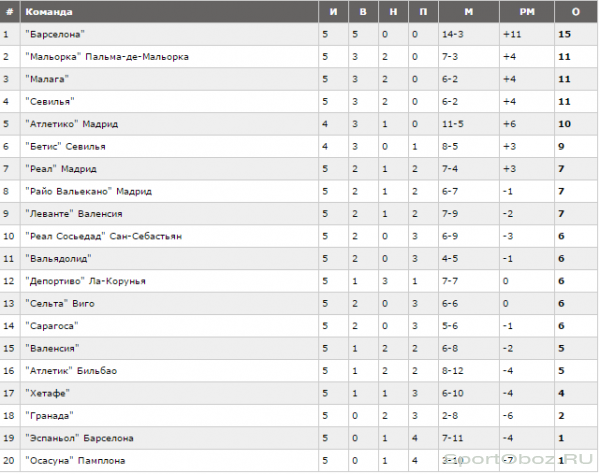Click the "М" goals column header
Image resolution: width=600 pixels, height=474 pixels.
(469, 12)
